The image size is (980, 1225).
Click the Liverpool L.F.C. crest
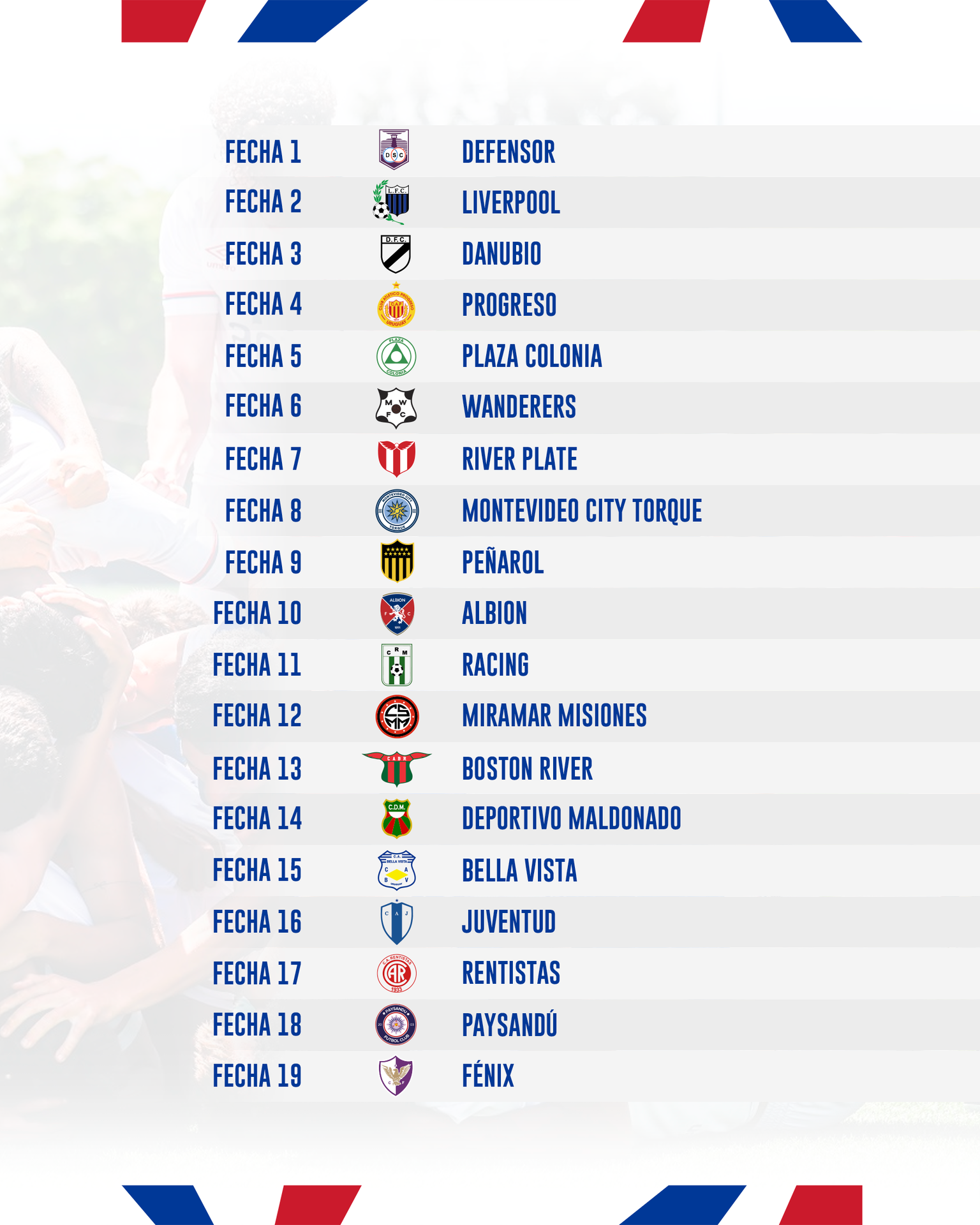click(x=391, y=202)
